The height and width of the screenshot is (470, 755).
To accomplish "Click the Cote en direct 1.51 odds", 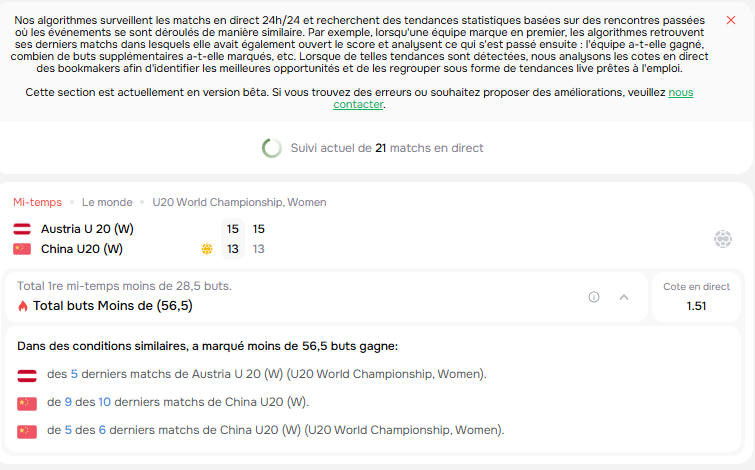I will click(696, 297).
